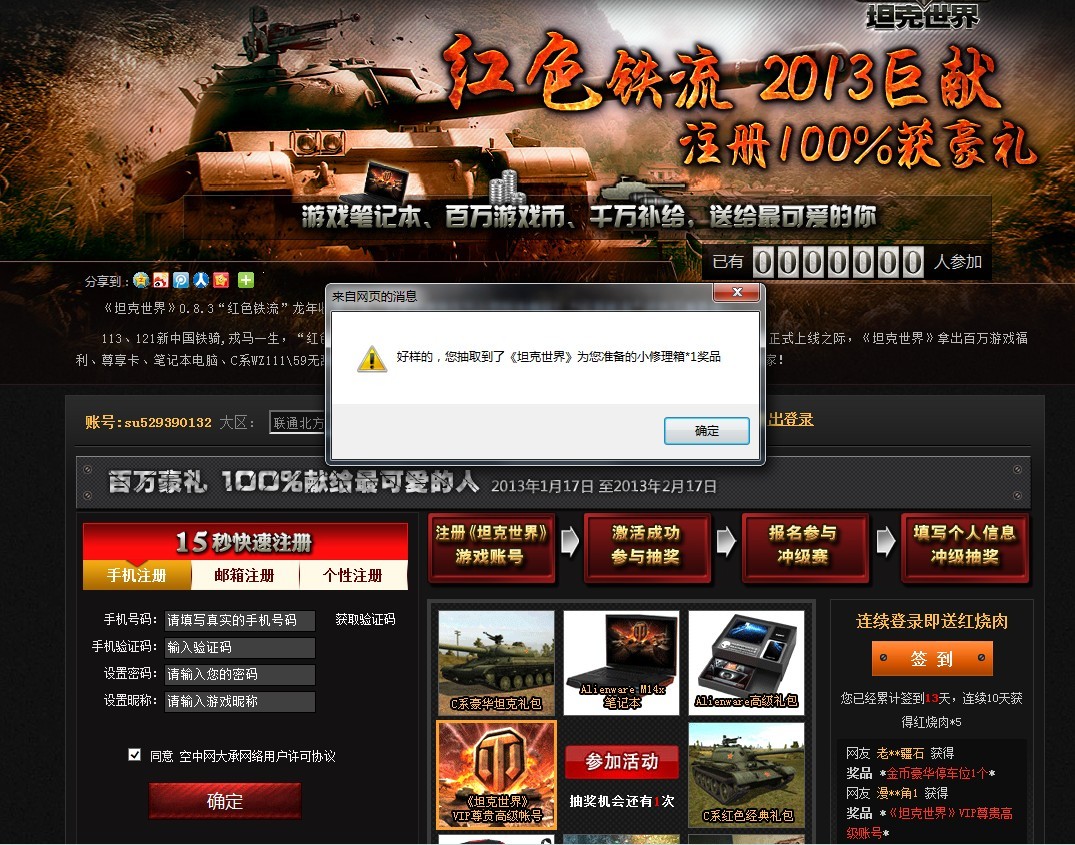Image resolution: width=1075 pixels, height=845 pixels.
Task: Close the 来自网页的消息 dialog
Action: [736, 293]
